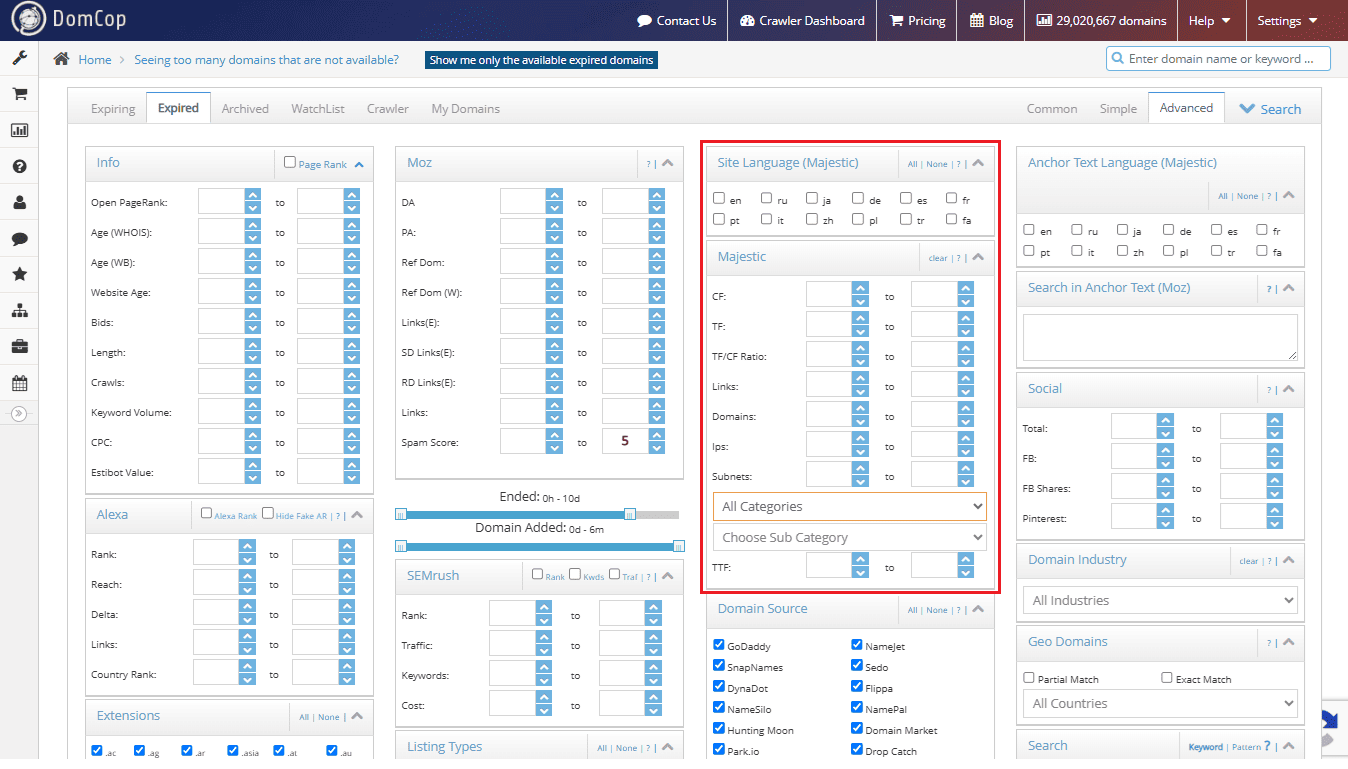1348x769 pixels.
Task: Open the My Domains tab
Action: (x=466, y=109)
